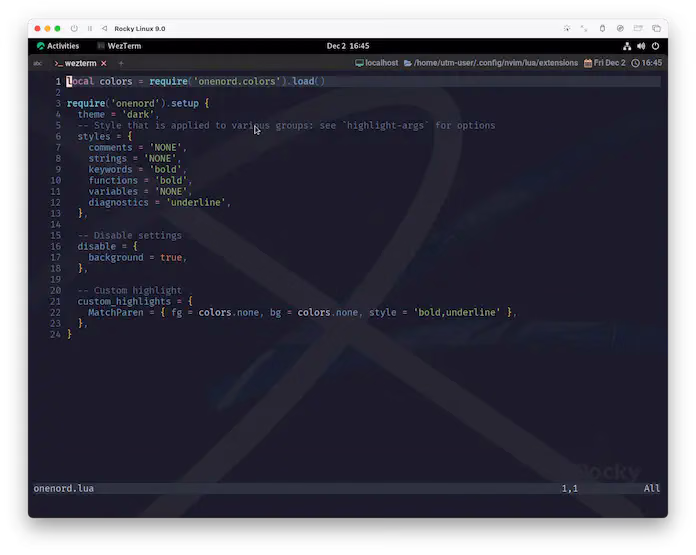Click the /home/utm-user/.config/nvim/lua/extensions path
Screen dimensions: 696x555
coord(496,63)
